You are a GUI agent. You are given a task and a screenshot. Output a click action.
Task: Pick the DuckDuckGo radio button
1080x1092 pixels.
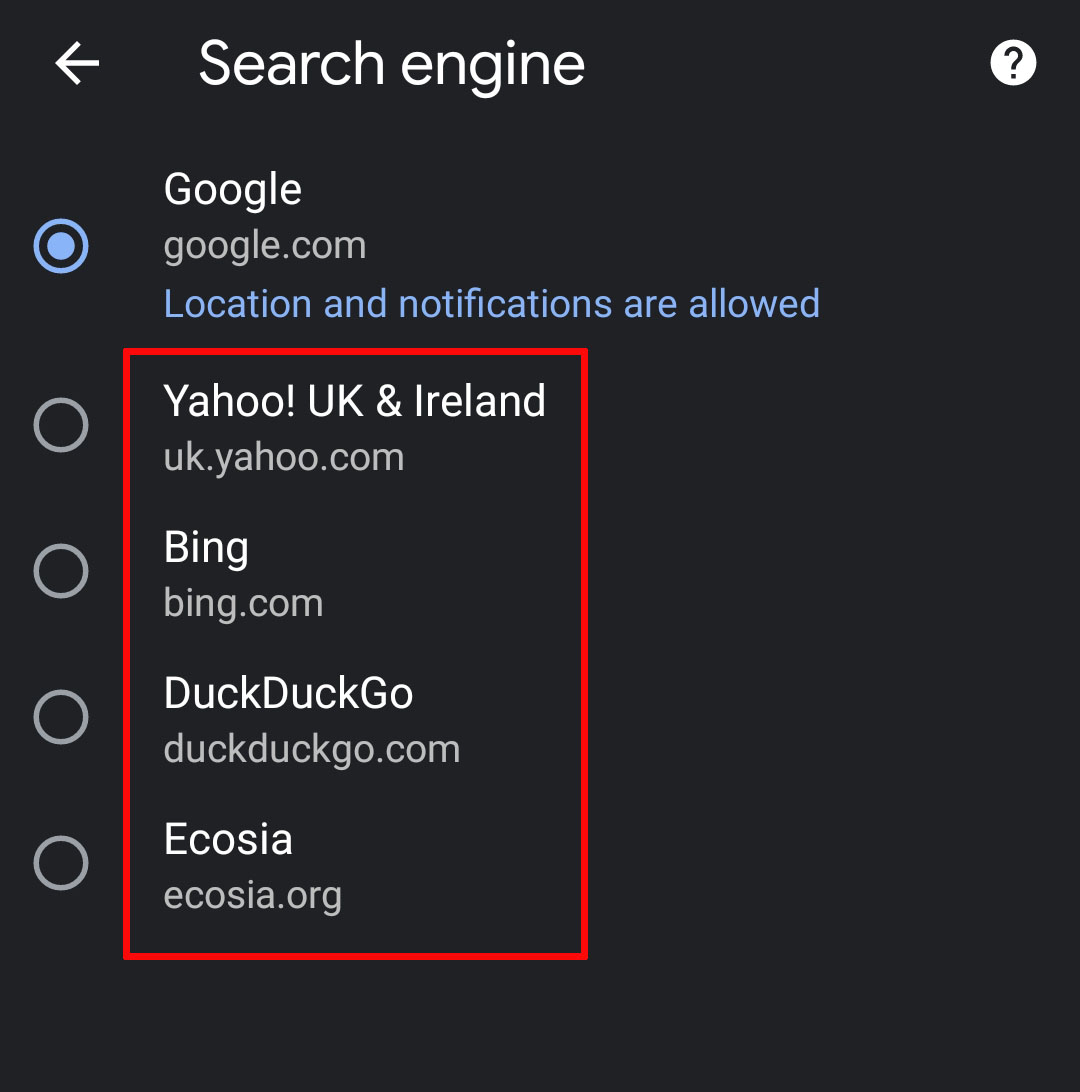click(x=61, y=717)
